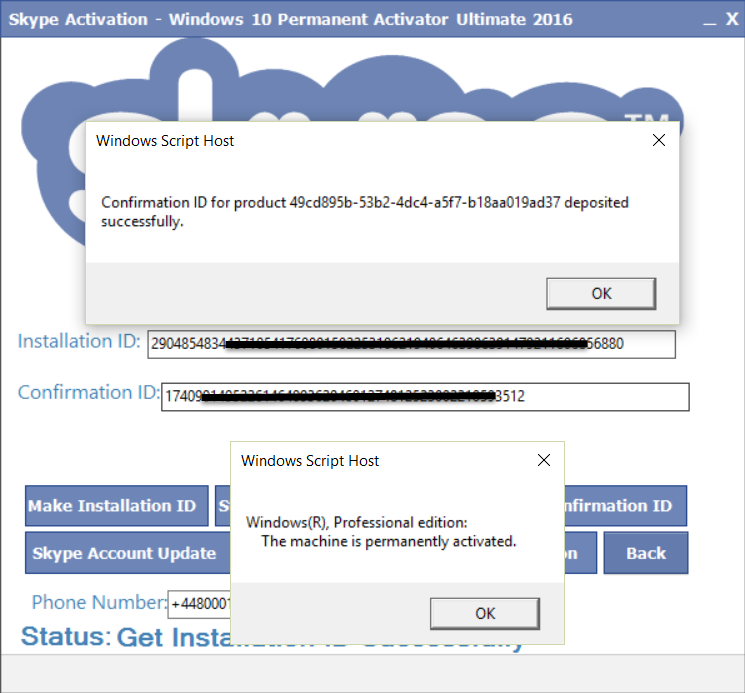The height and width of the screenshot is (693, 745).
Task: Click the partially hidden Confirmation ID button
Action: click(625, 505)
